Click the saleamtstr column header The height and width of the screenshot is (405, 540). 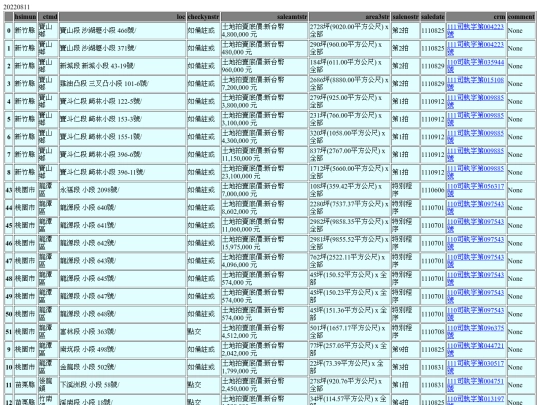pos(264,17)
